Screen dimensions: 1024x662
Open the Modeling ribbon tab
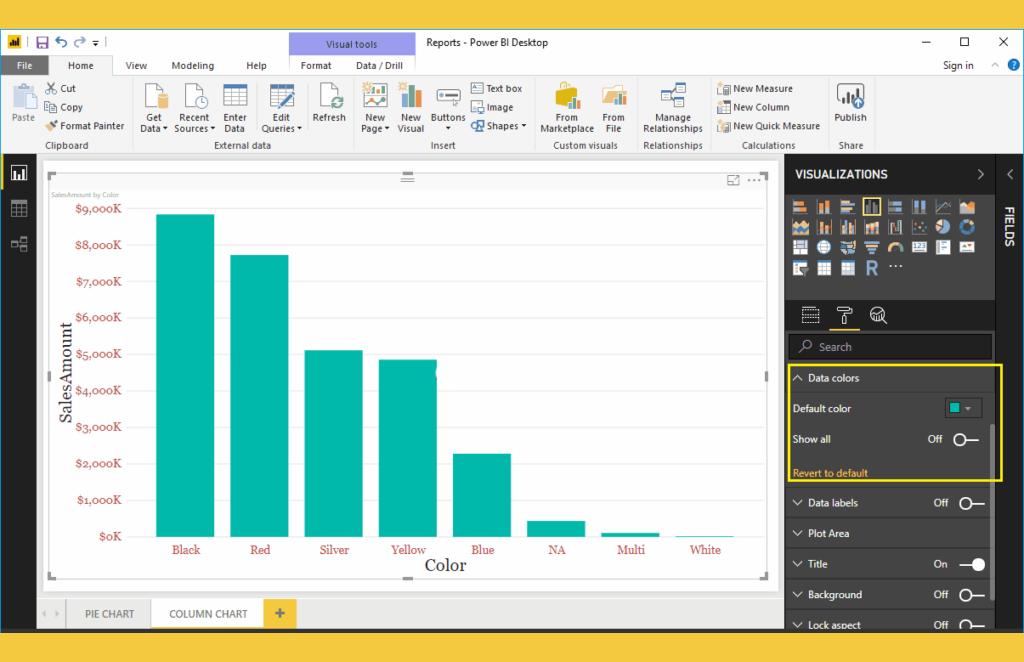(x=193, y=65)
